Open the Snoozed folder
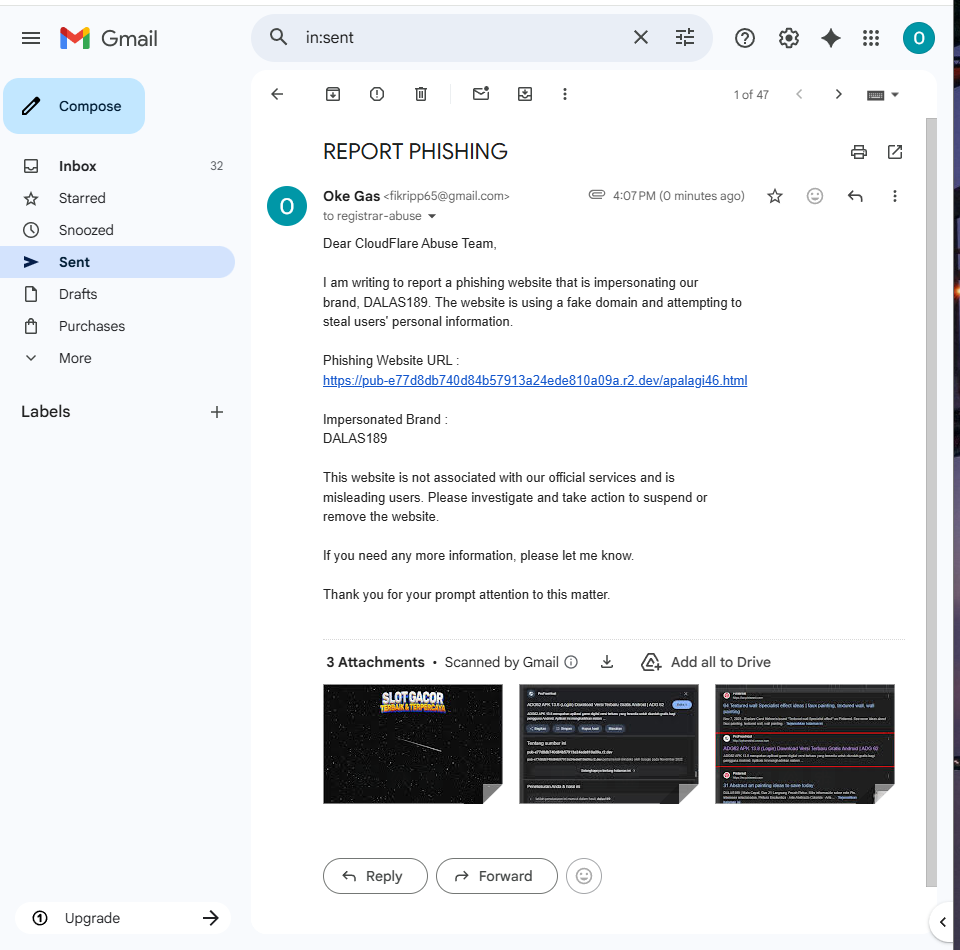 [118, 230]
